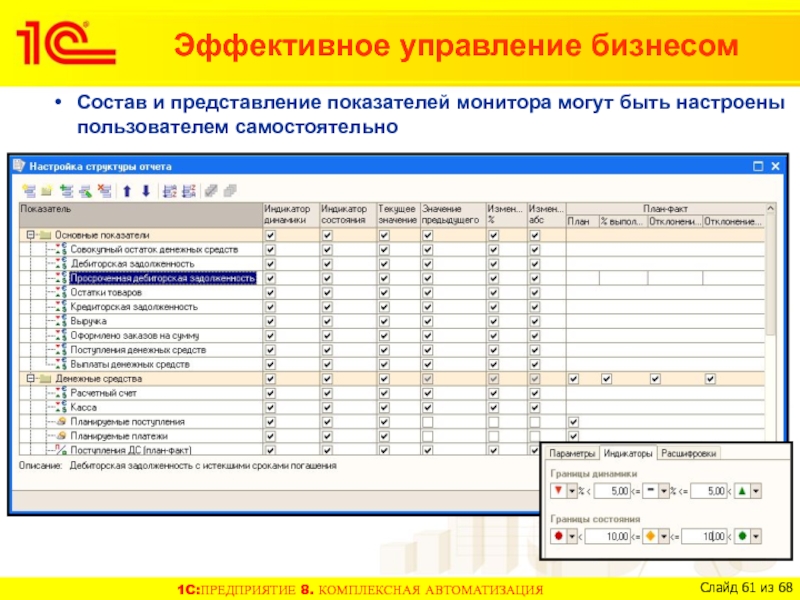Collapse the Денежные средства tree group
This screenshot has width=800, height=600.
pos(31,379)
